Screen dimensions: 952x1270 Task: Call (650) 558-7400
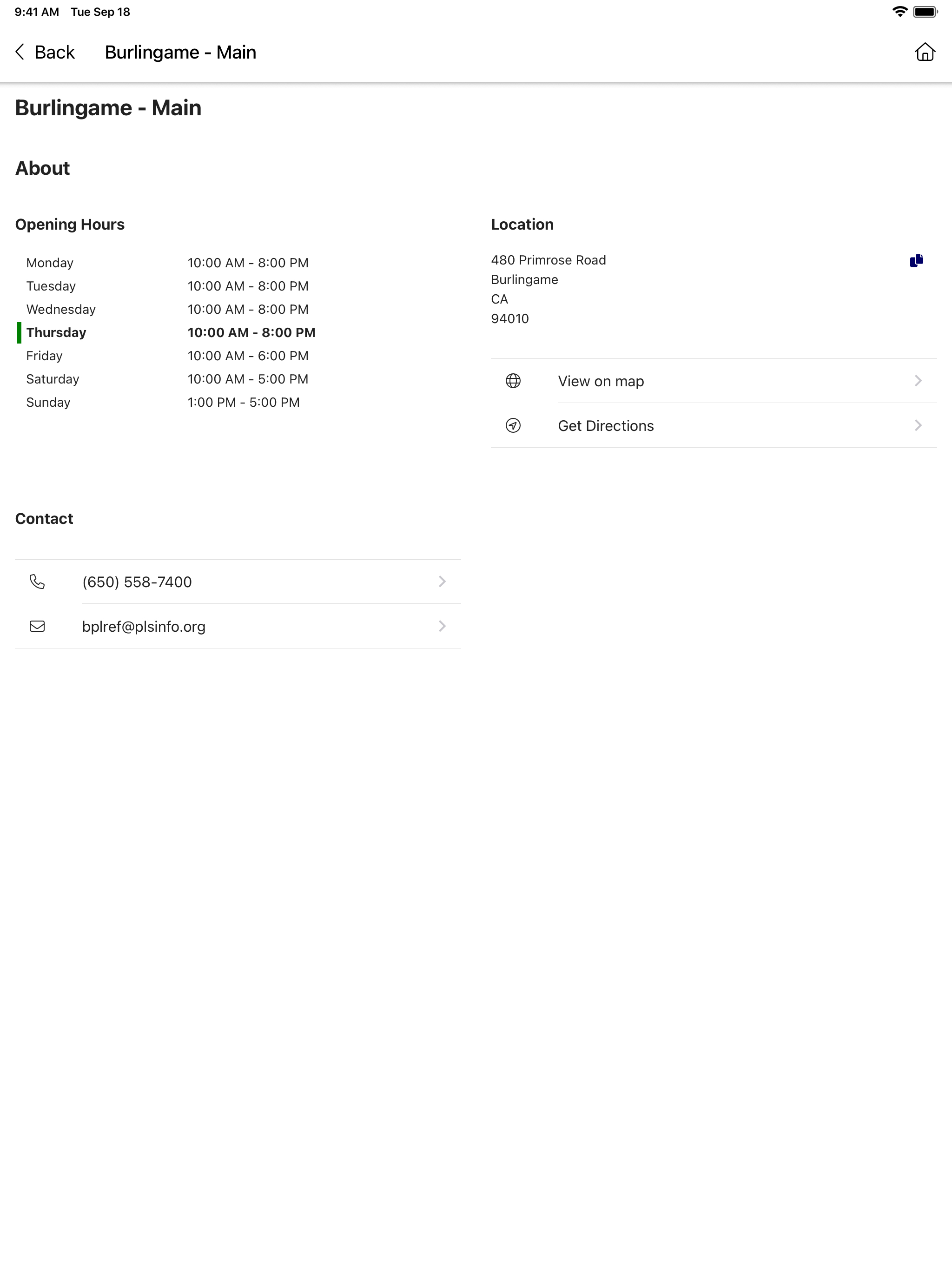click(x=238, y=582)
